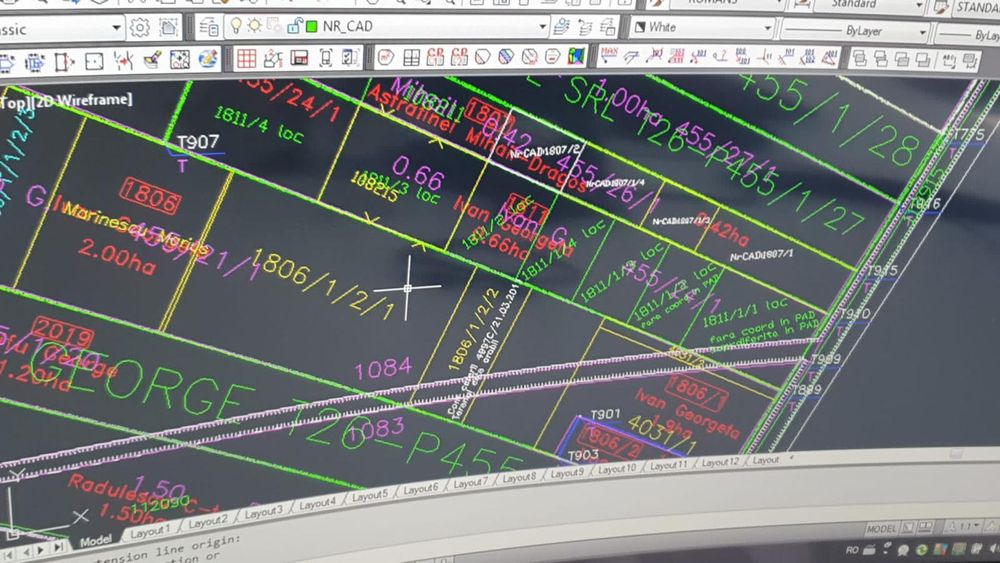Click the [Top][2D Wireframe] viewport label
This screenshot has height=563, width=1000.
(x=66, y=101)
